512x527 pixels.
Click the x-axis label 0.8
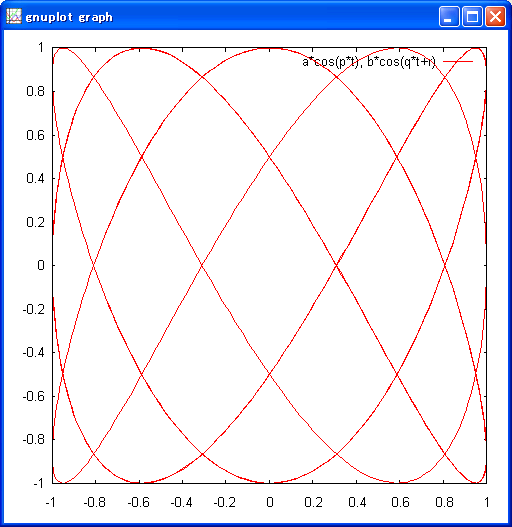pos(444,502)
